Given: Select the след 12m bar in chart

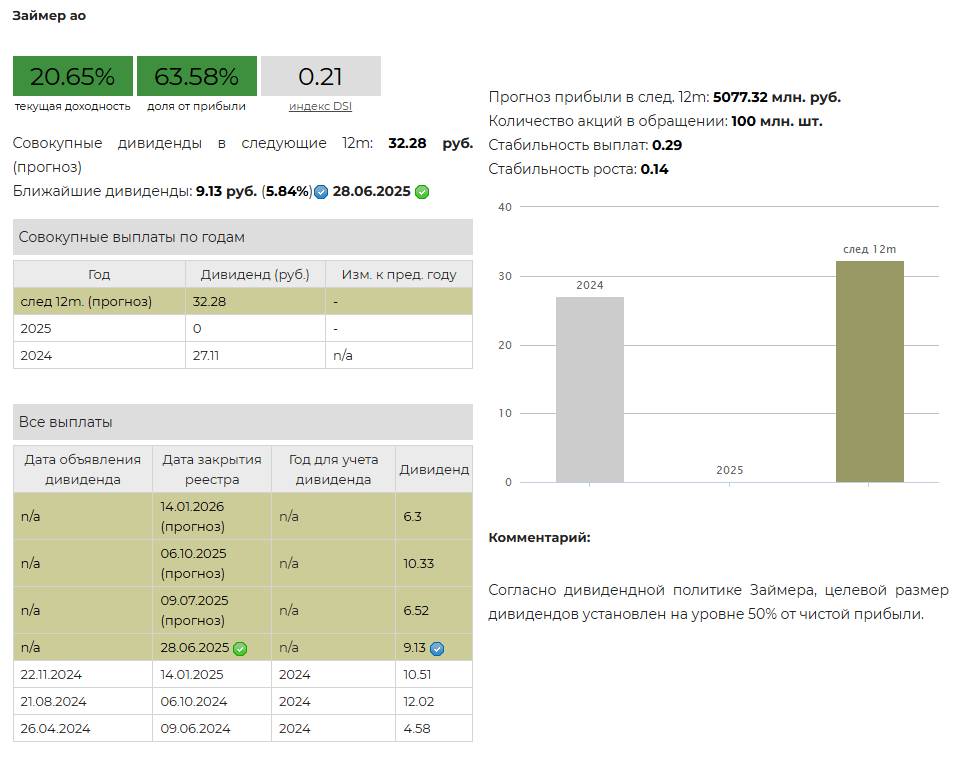Looking at the screenshot, I should pos(869,371).
